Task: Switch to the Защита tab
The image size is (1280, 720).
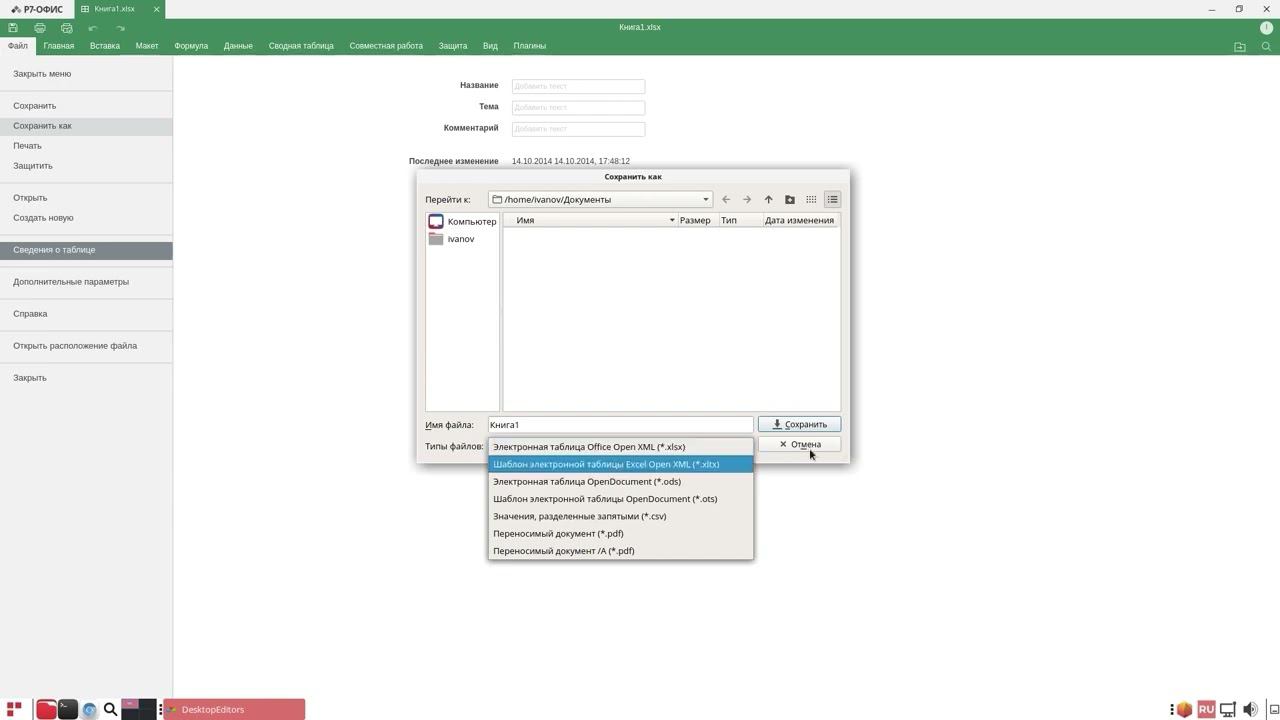Action: (453, 46)
